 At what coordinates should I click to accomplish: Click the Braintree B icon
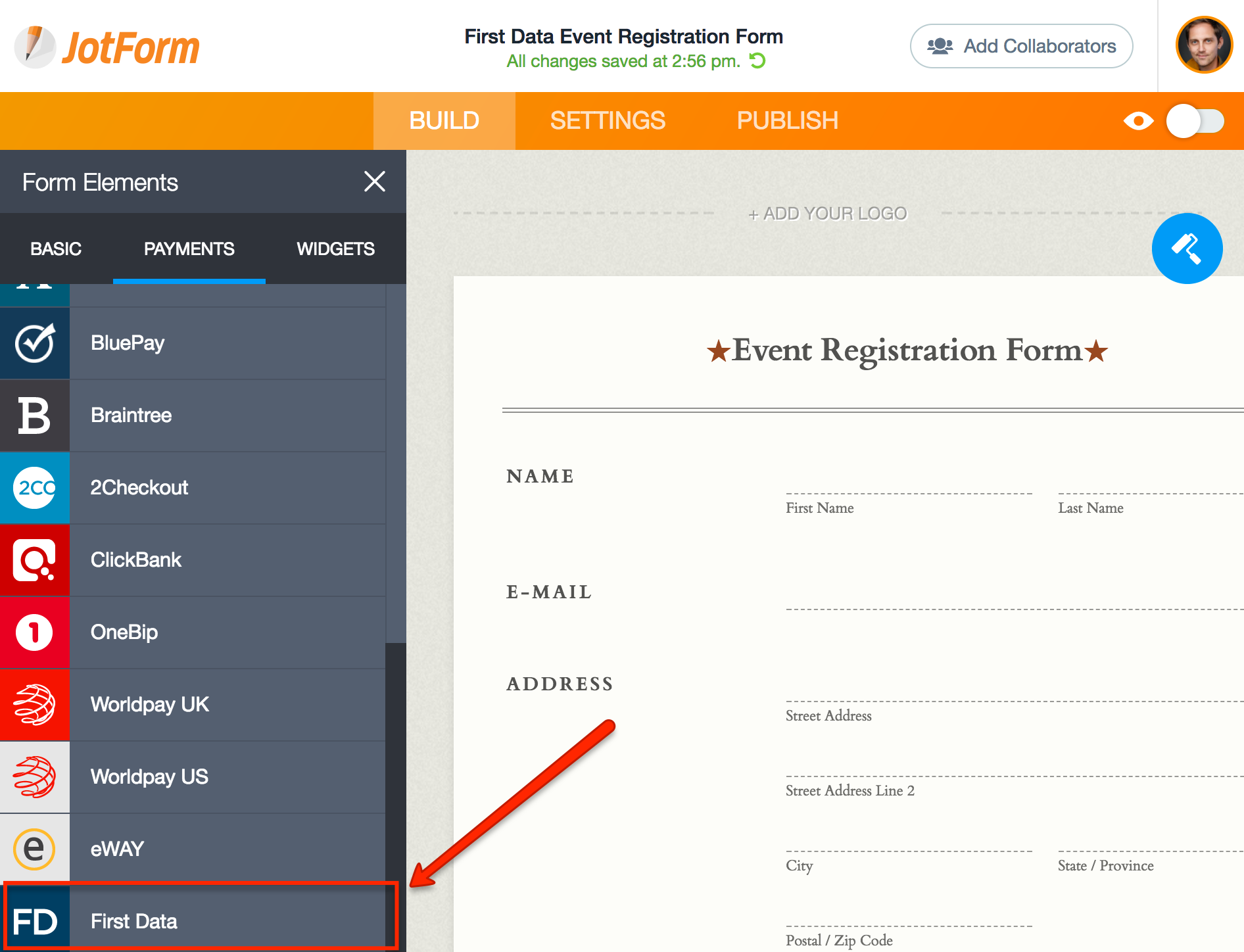(35, 416)
